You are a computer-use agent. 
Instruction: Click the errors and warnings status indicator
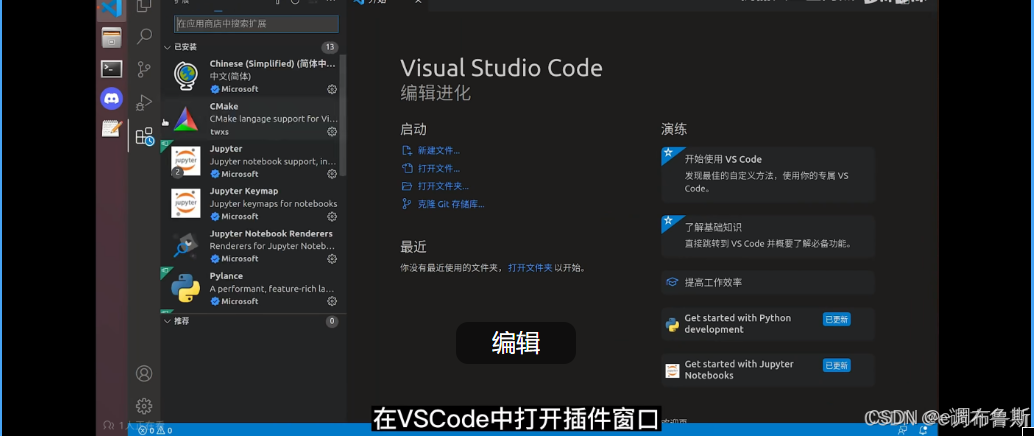[x=156, y=431]
